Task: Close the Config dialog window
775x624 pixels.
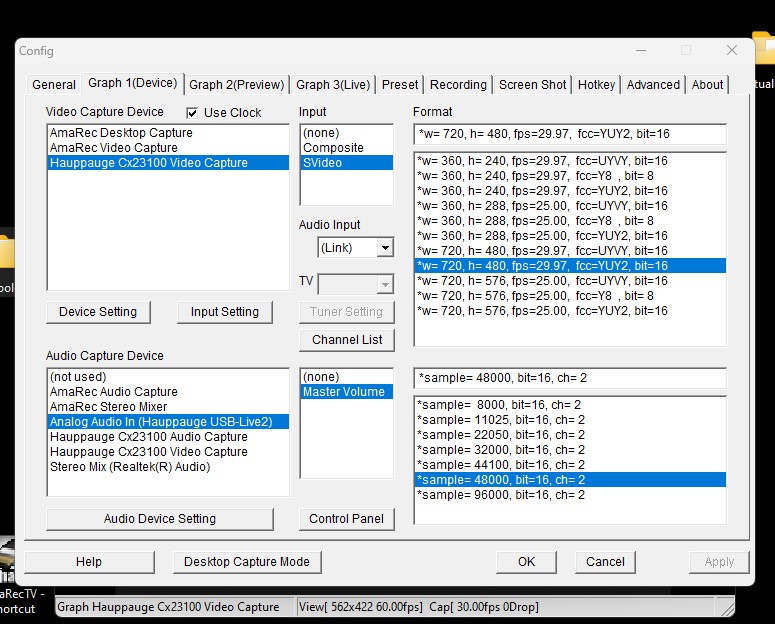Action: pyautogui.click(x=732, y=50)
